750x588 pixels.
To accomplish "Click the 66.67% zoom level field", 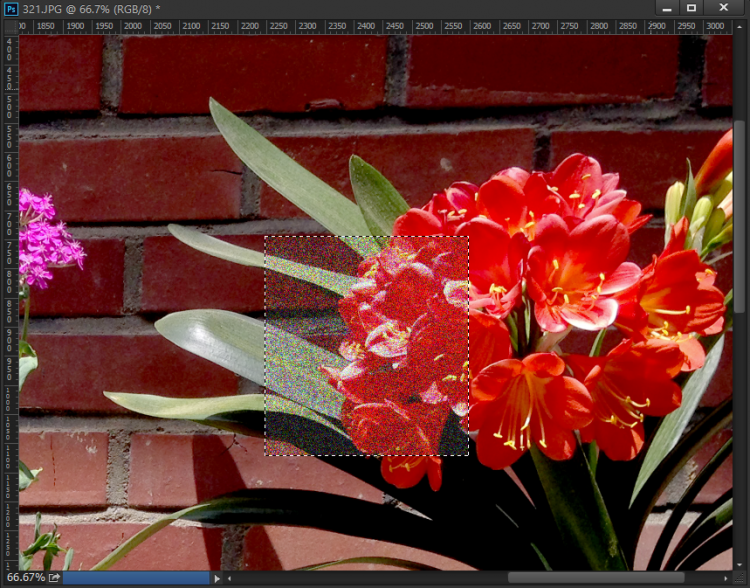I will coord(24,578).
